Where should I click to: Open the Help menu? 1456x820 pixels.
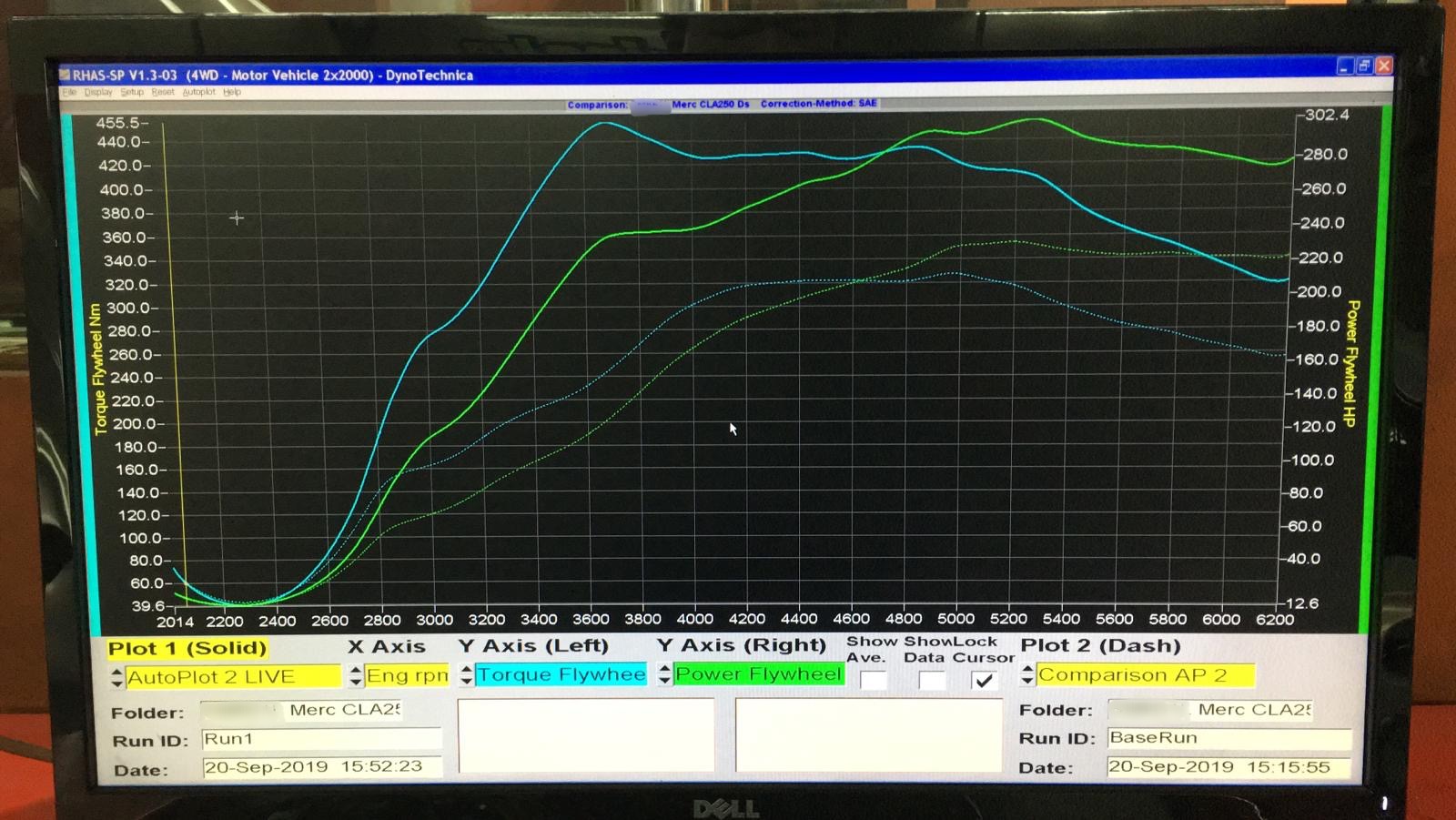click(232, 92)
